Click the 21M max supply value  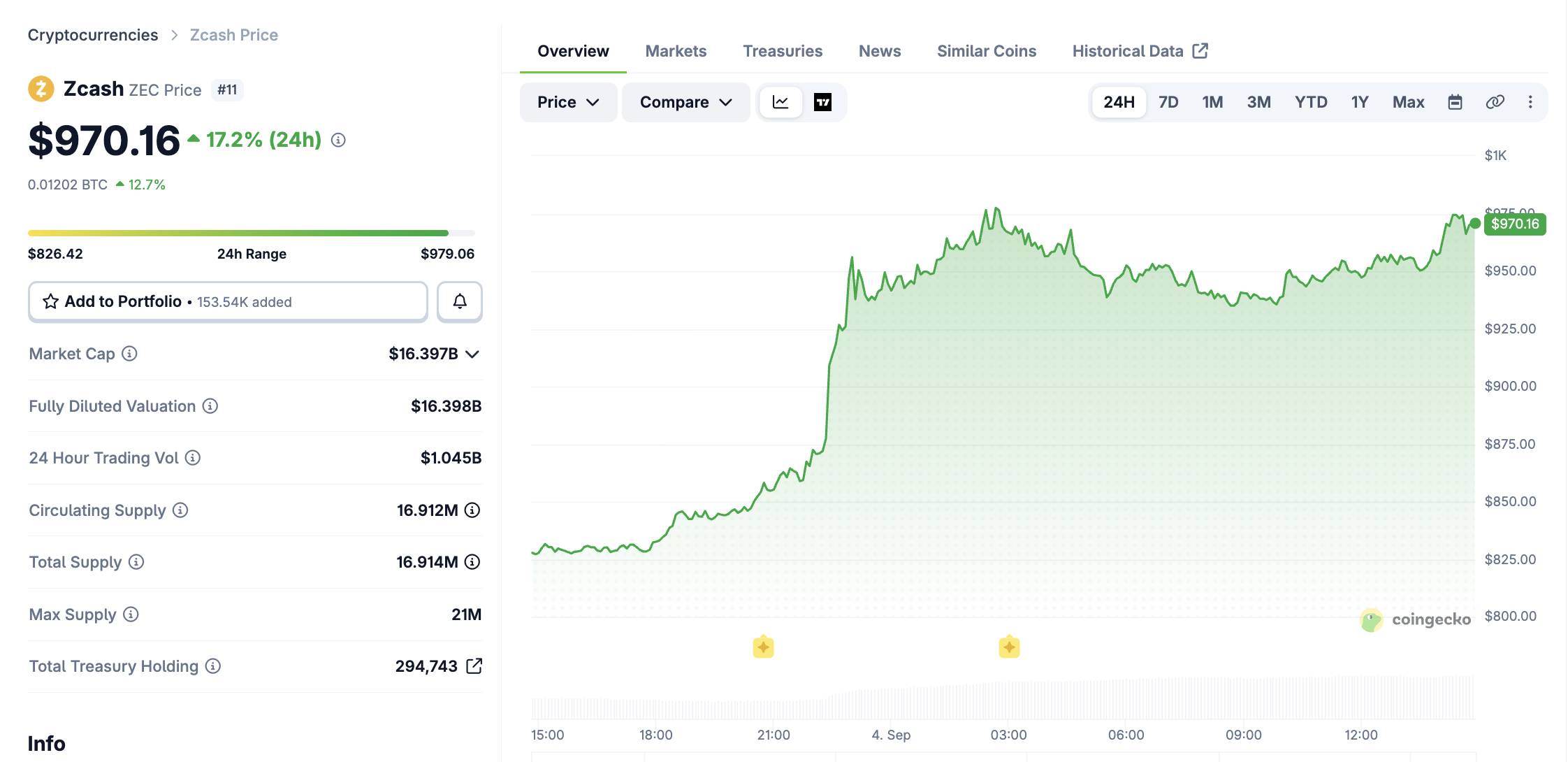pos(466,614)
